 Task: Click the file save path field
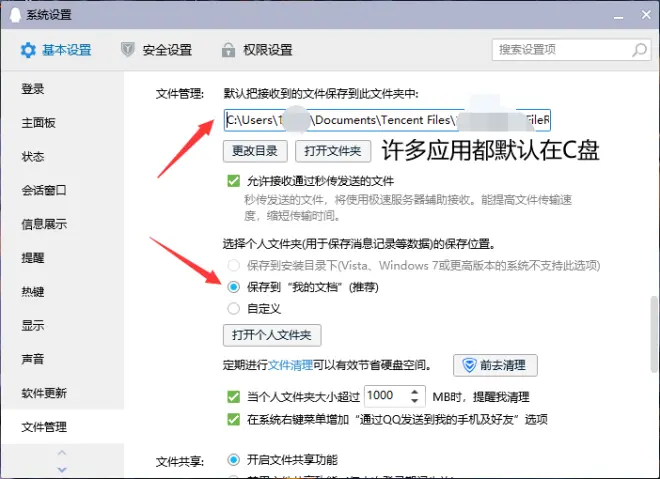(387, 120)
